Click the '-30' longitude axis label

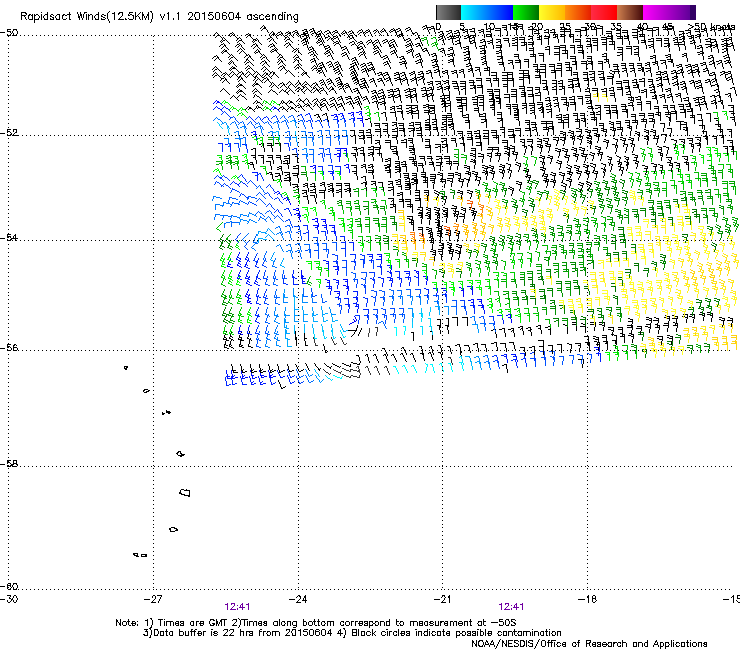[x=9, y=599]
